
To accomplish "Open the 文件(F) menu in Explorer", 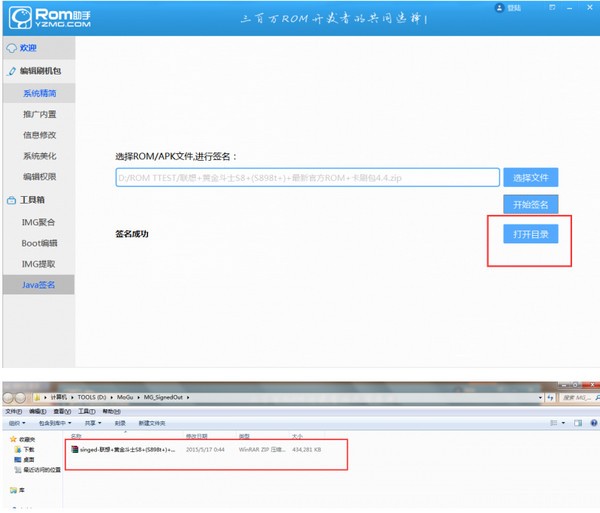I will [x=13, y=412].
